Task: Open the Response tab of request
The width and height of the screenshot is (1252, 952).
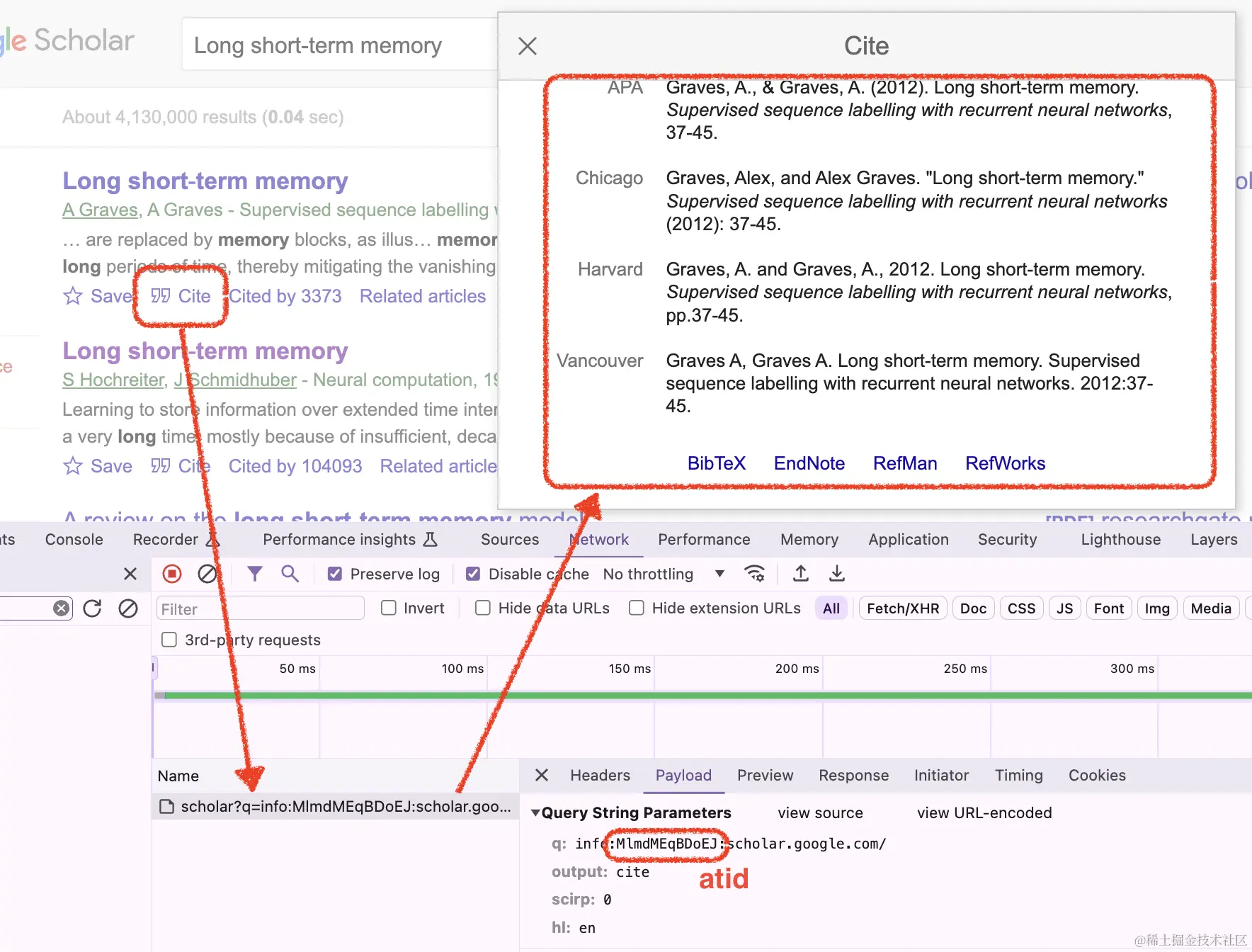Action: (854, 775)
